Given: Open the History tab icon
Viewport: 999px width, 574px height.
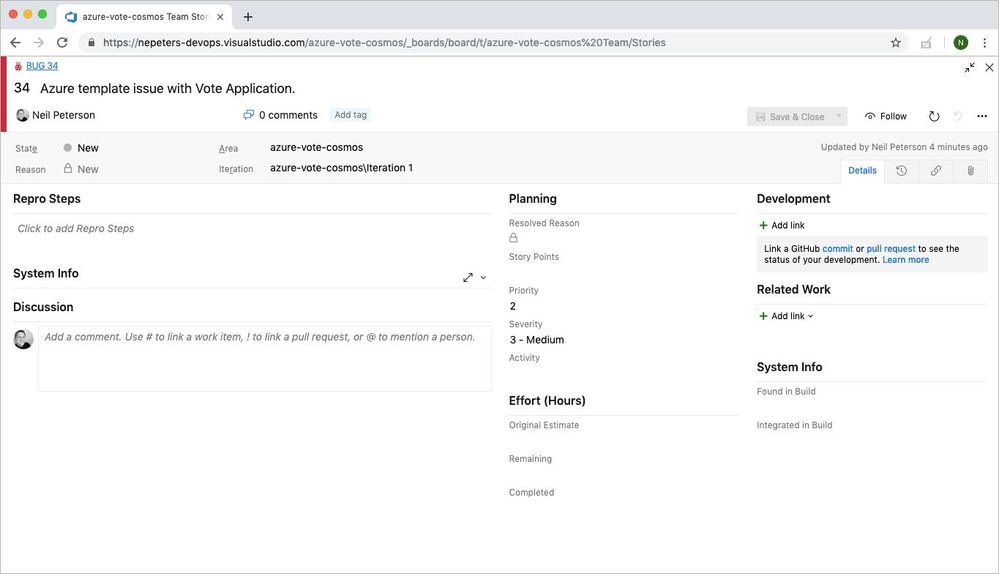Looking at the screenshot, I should pos(902,170).
